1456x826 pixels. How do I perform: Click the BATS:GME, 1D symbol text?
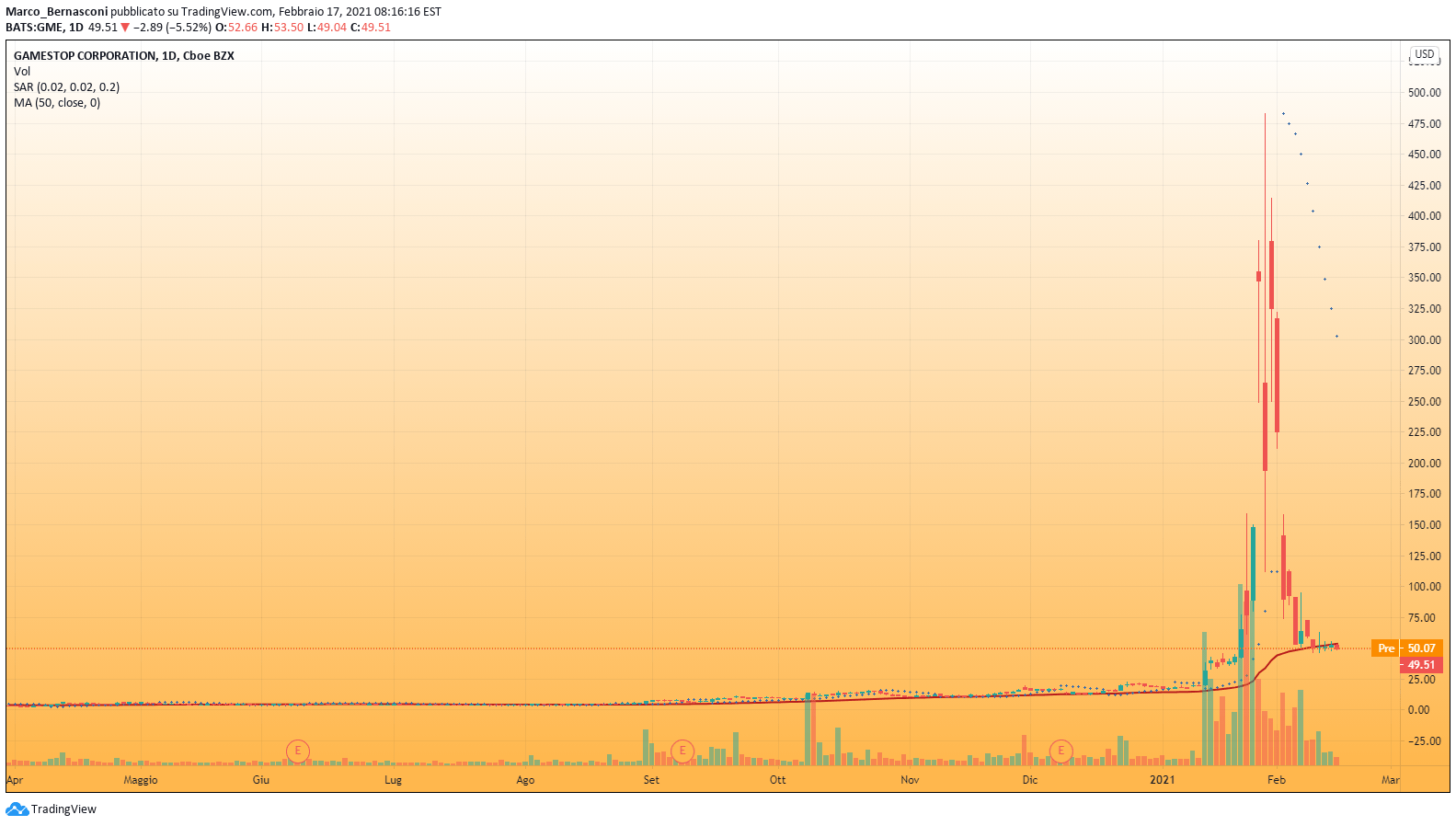(44, 28)
